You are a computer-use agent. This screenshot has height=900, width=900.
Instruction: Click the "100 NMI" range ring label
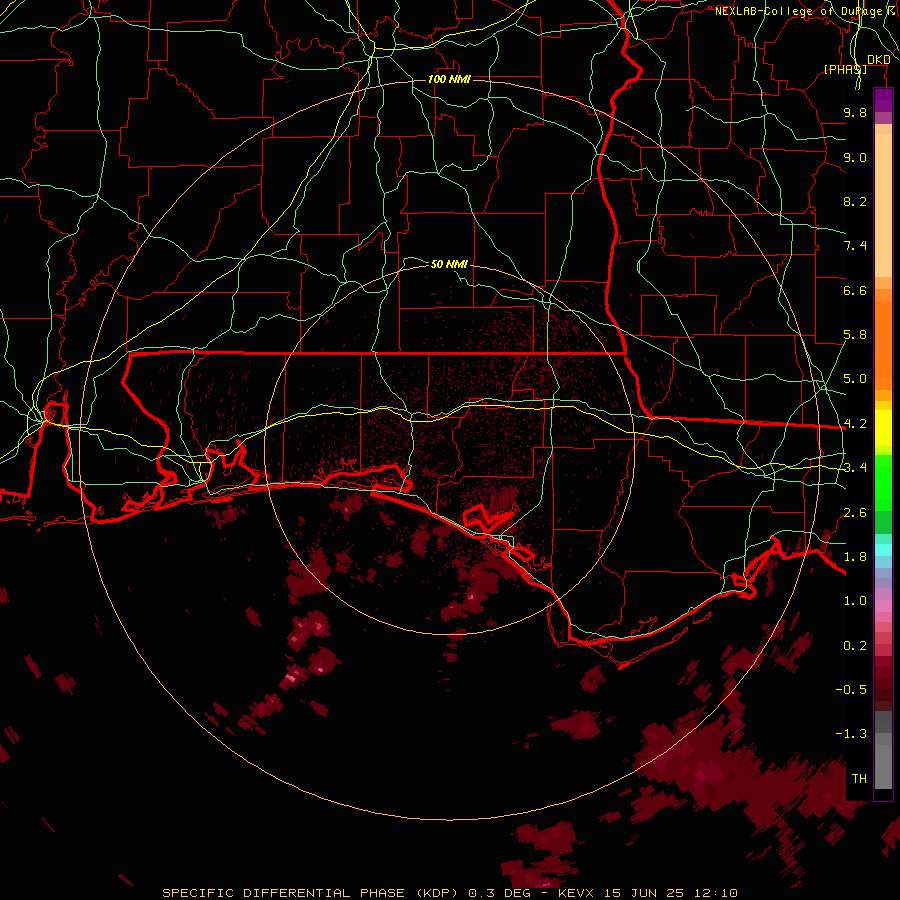pos(449,79)
